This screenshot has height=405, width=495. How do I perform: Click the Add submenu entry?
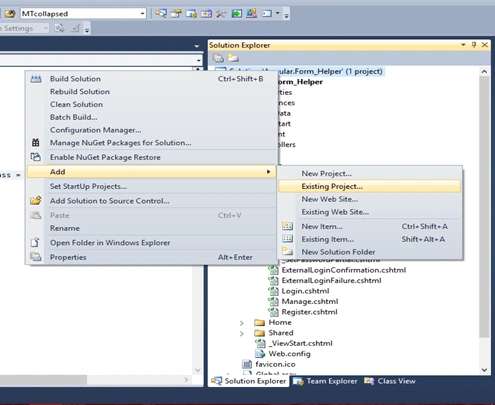[x=151, y=172]
